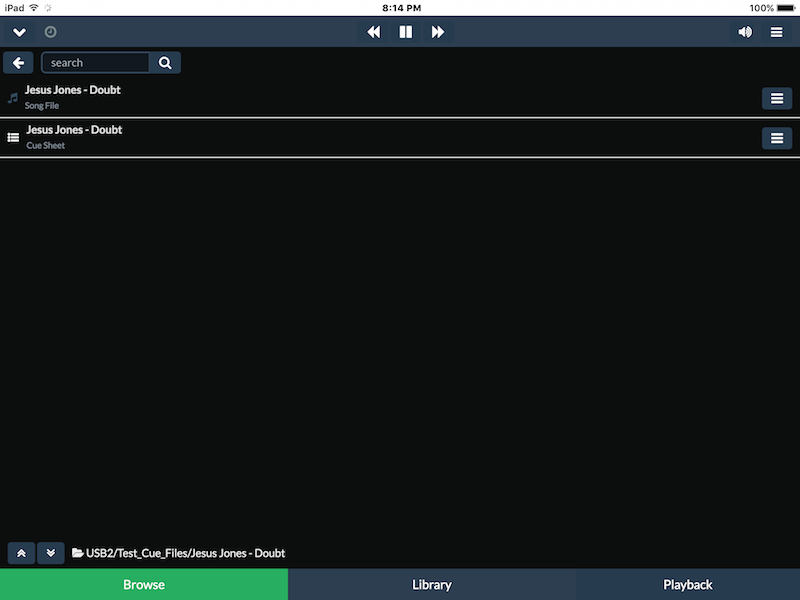Click the magnifier search button
The image size is (800, 600).
point(165,63)
